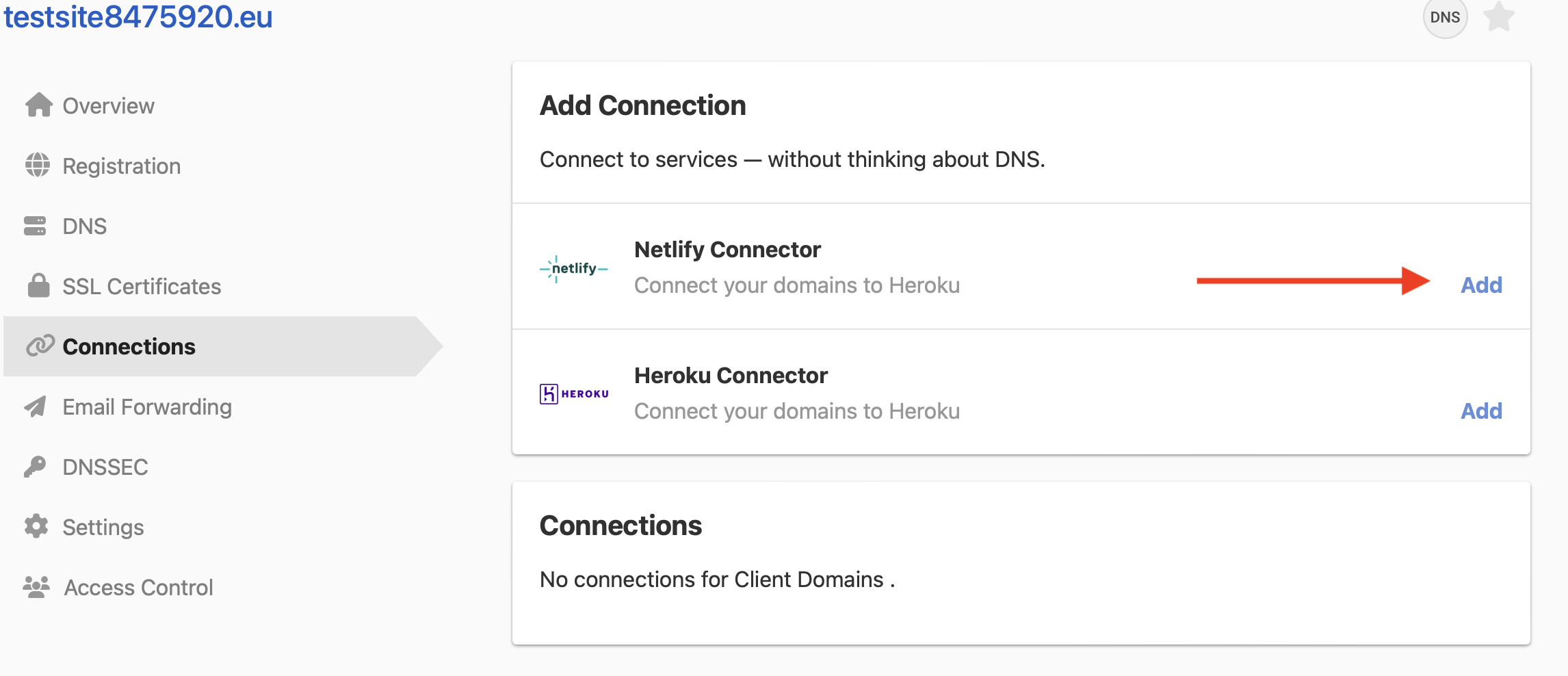Click the Overview home icon
Screen dimensions: 1568x676
pyautogui.click(x=38, y=105)
